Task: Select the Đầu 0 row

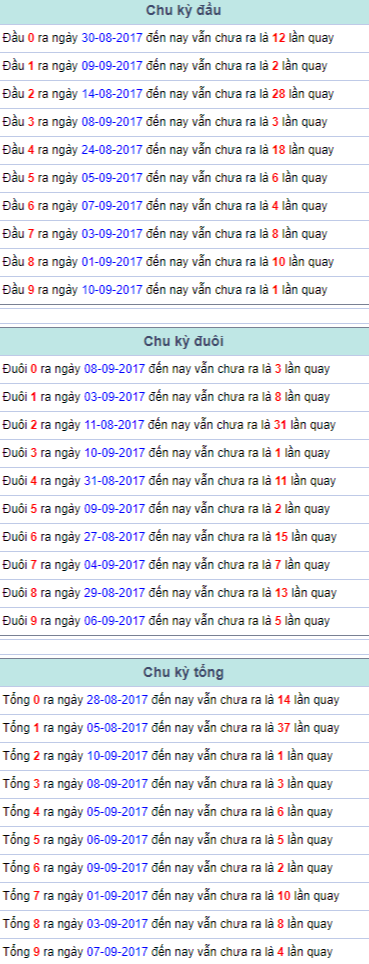Action: pyautogui.click(x=184, y=38)
